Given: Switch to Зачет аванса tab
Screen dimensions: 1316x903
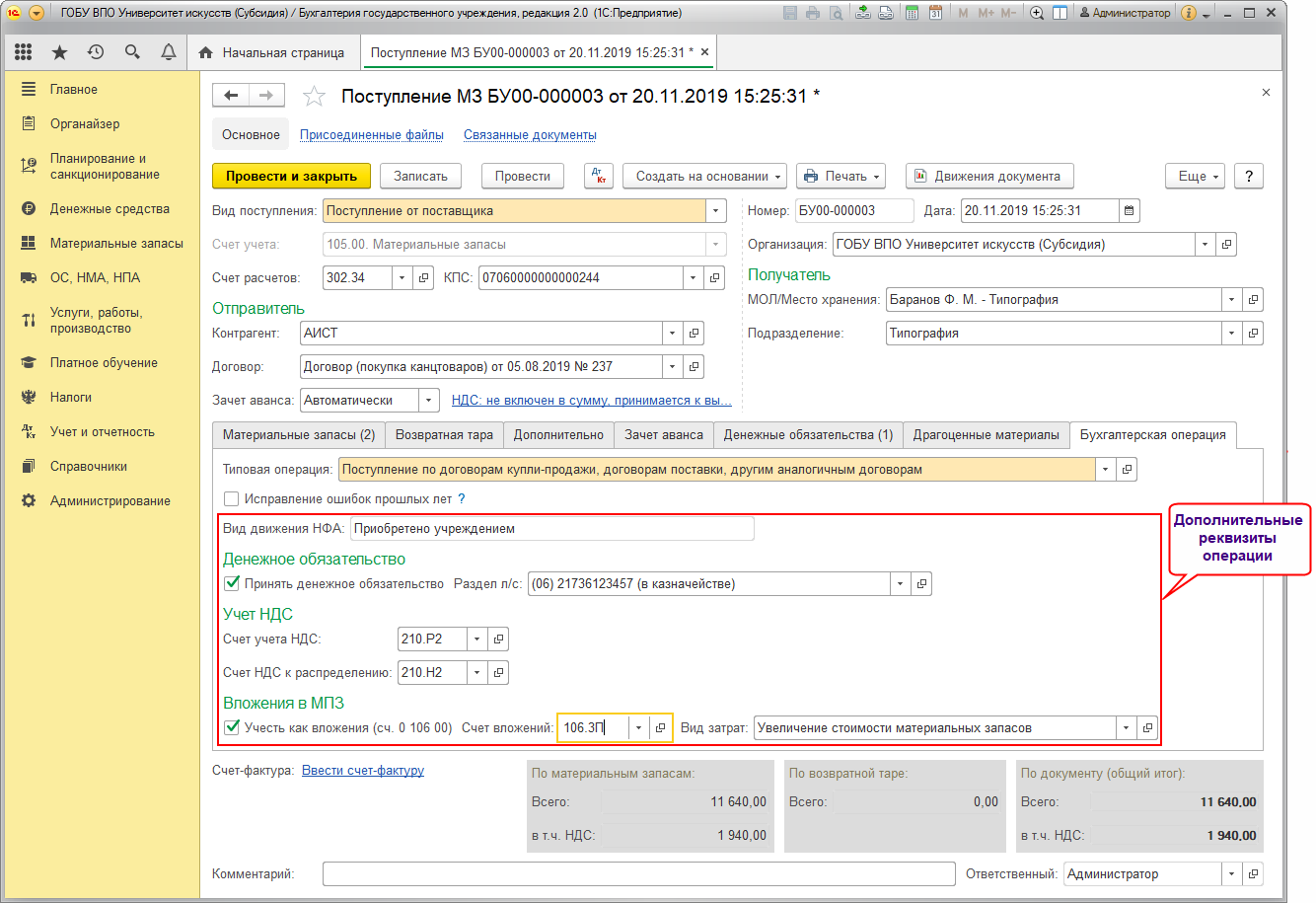Looking at the screenshot, I should 664,434.
